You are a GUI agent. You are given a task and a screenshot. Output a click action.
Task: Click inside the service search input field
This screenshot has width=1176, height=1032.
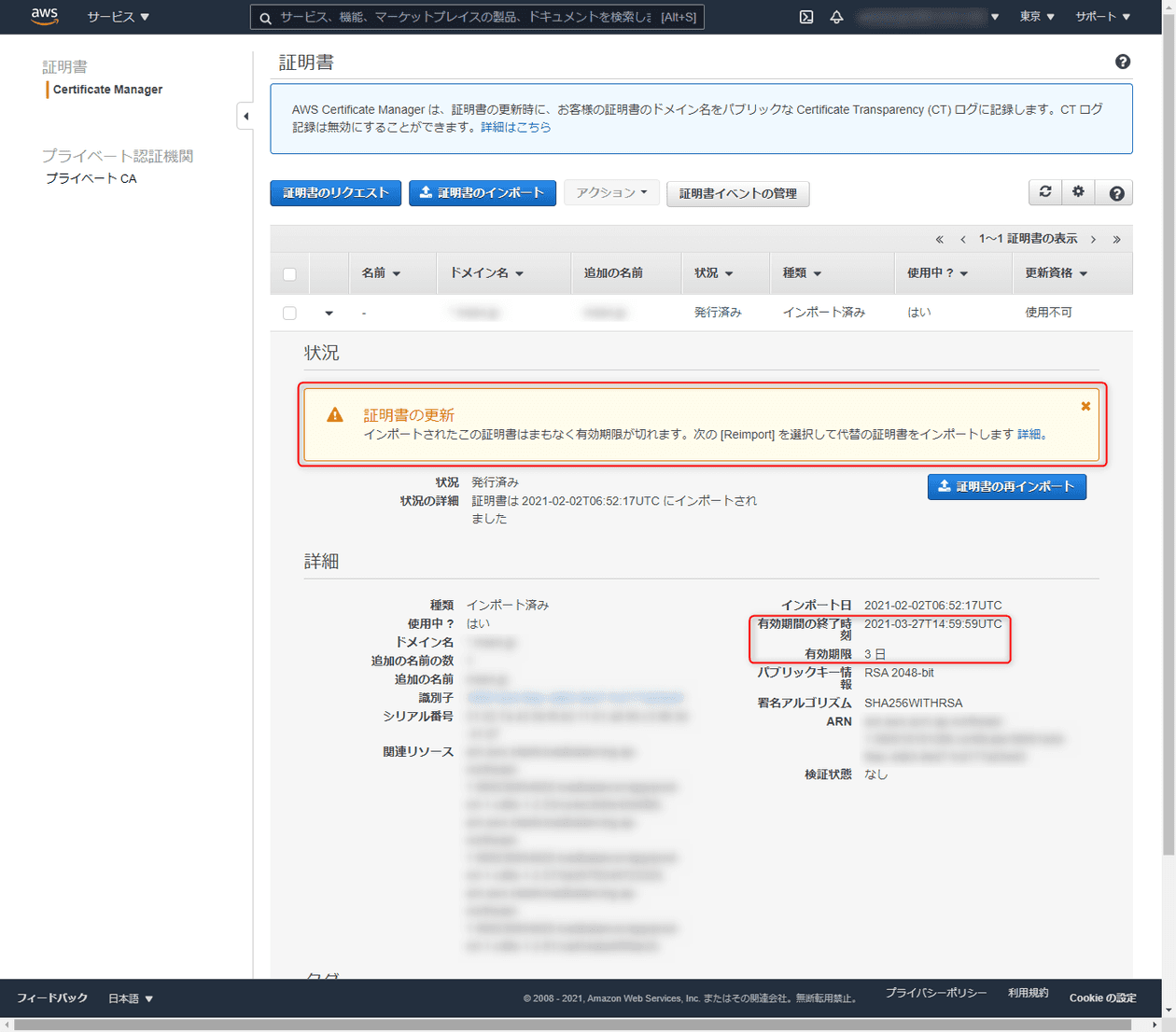coord(467,16)
